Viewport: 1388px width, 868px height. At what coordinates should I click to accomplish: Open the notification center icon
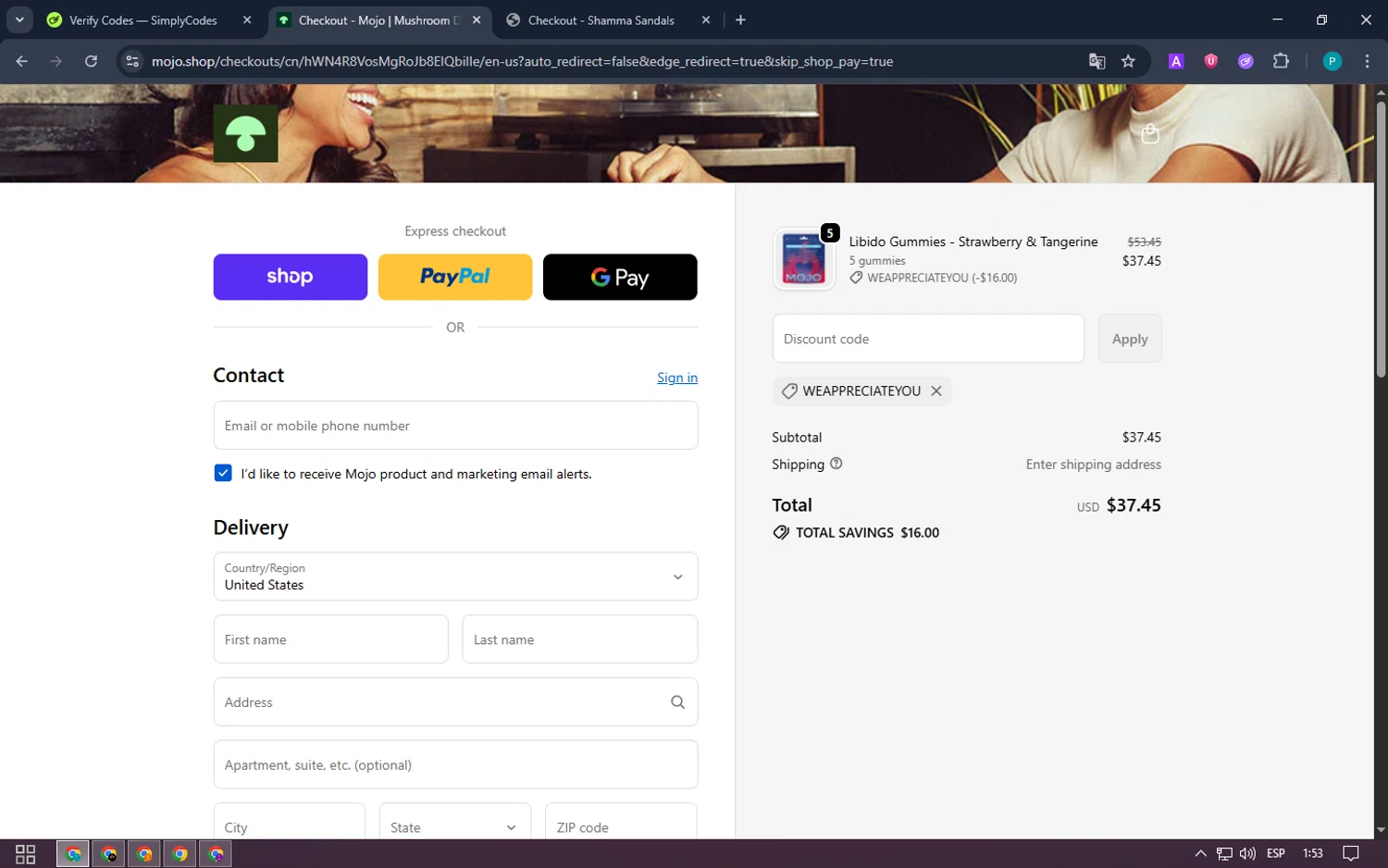pos(1351,853)
